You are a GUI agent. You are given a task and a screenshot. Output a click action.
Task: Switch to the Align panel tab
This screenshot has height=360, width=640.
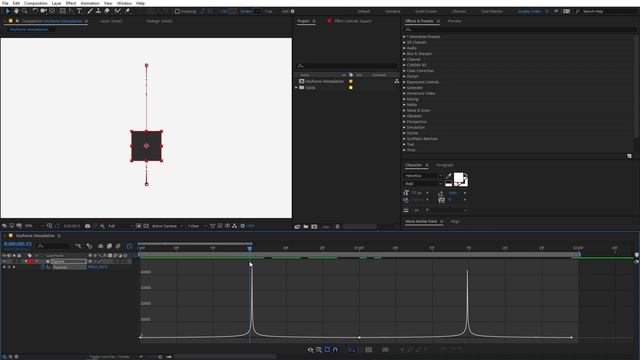click(455, 221)
